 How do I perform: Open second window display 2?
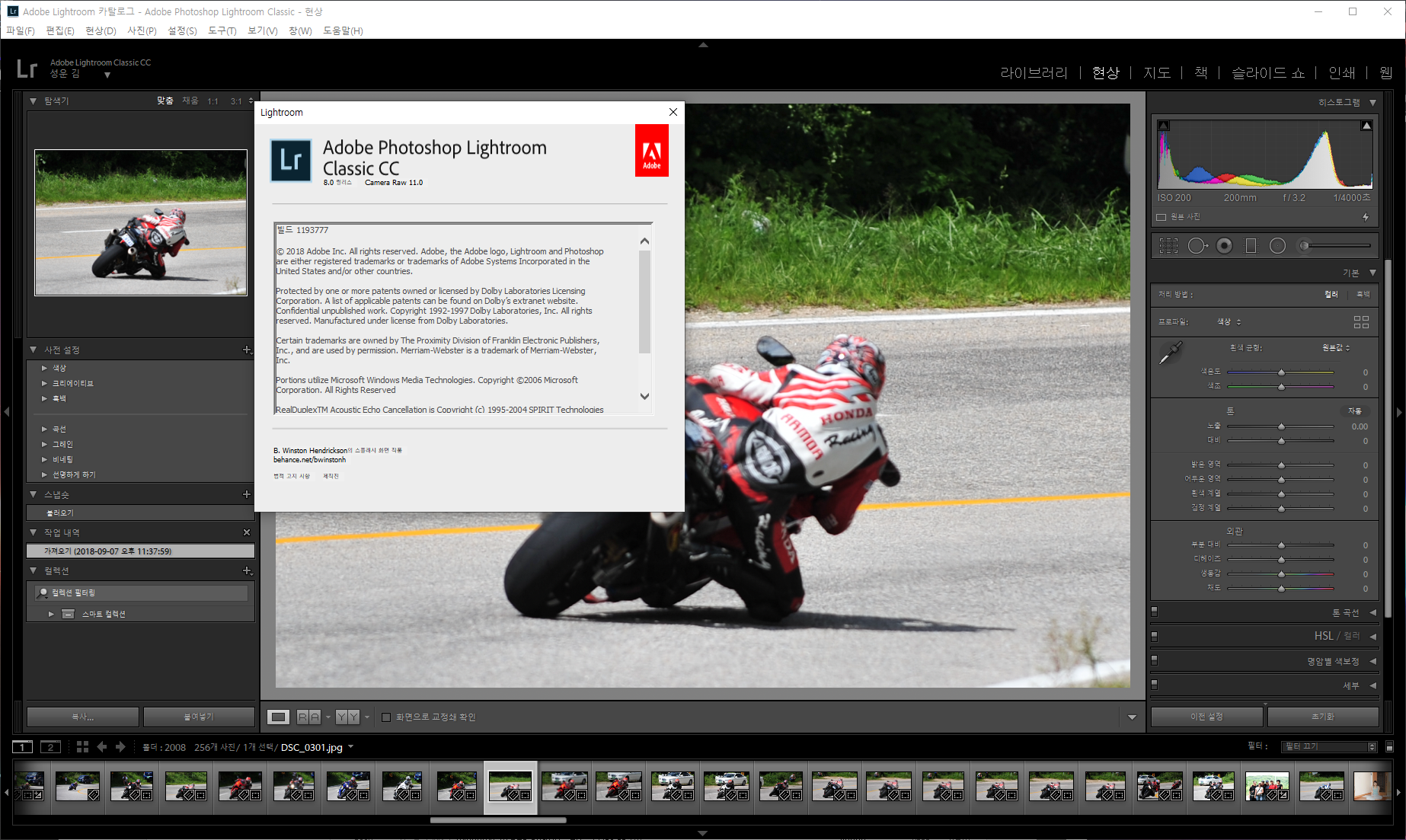point(50,747)
